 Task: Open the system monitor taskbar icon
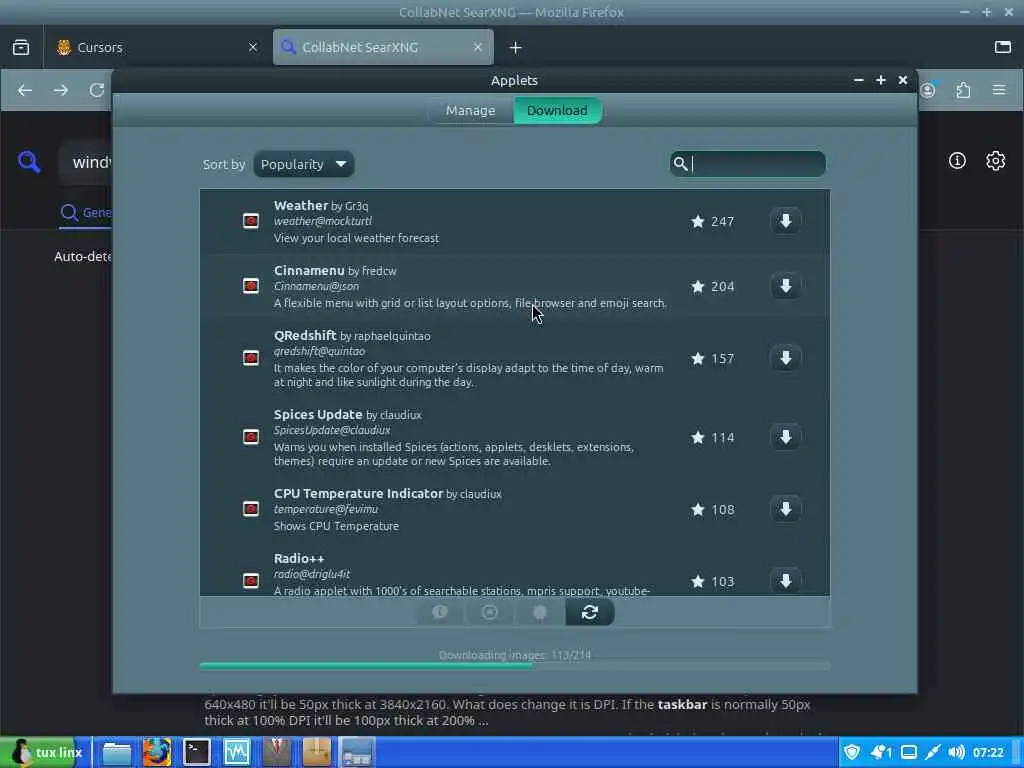tap(236, 752)
